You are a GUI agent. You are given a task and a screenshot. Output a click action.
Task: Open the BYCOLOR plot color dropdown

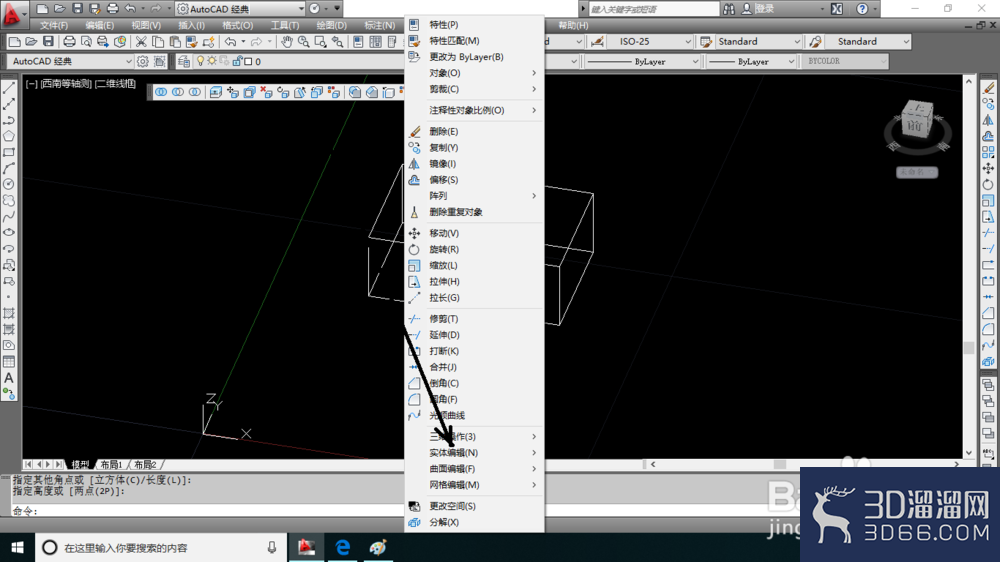pos(845,61)
